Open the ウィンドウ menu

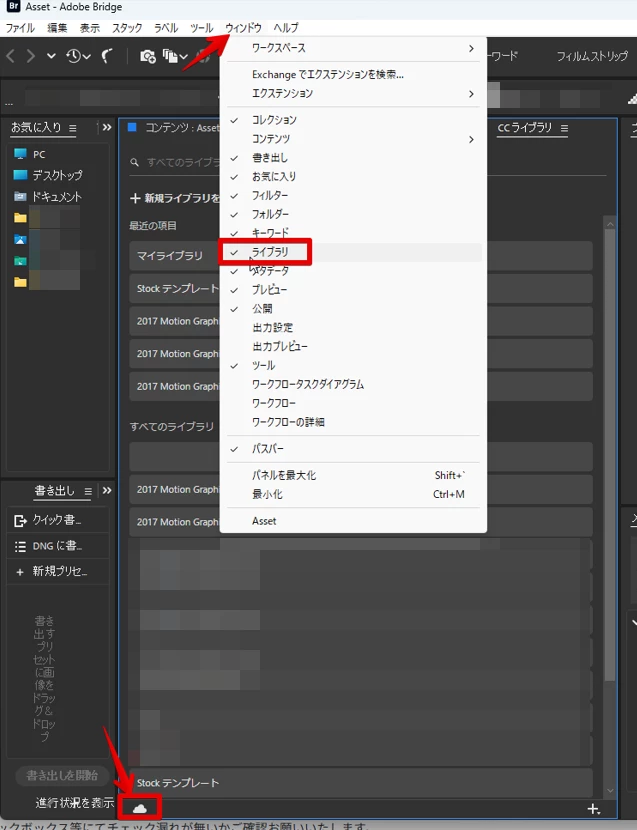243,28
